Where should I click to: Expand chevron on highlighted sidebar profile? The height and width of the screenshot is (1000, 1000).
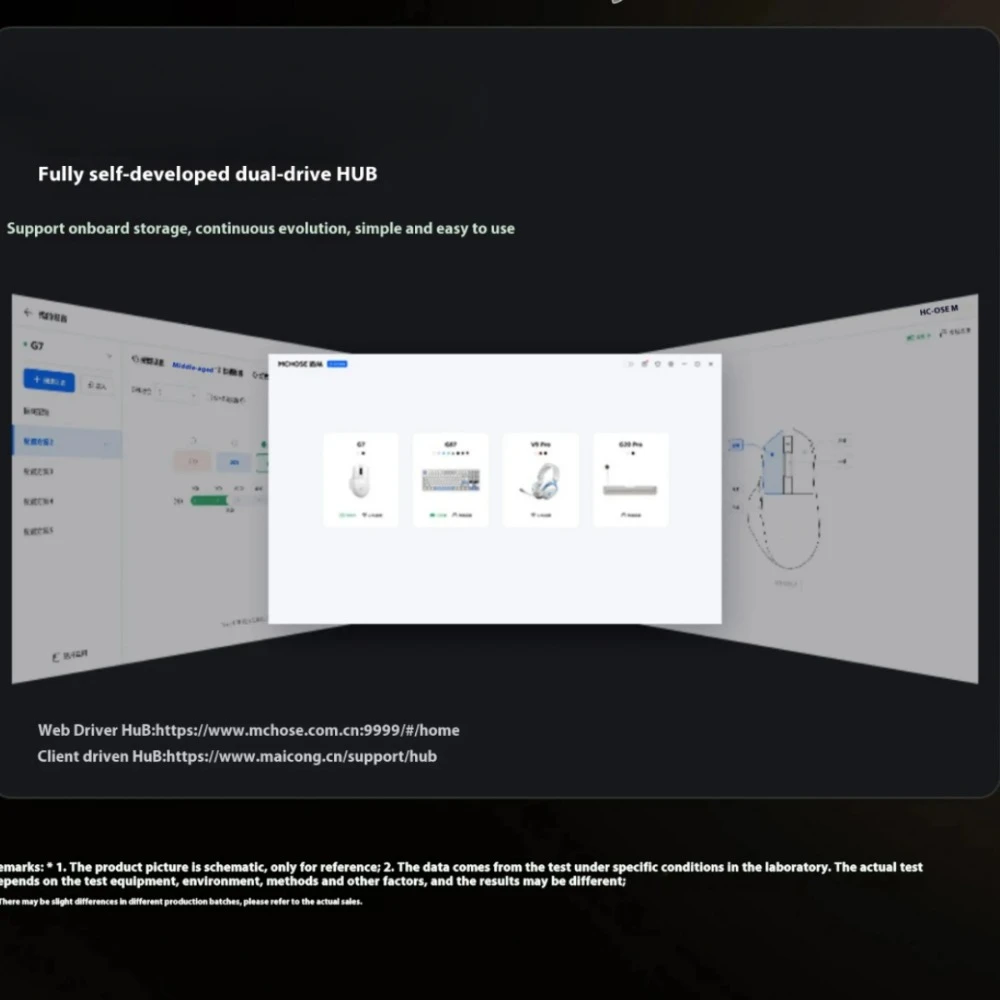click(107, 443)
